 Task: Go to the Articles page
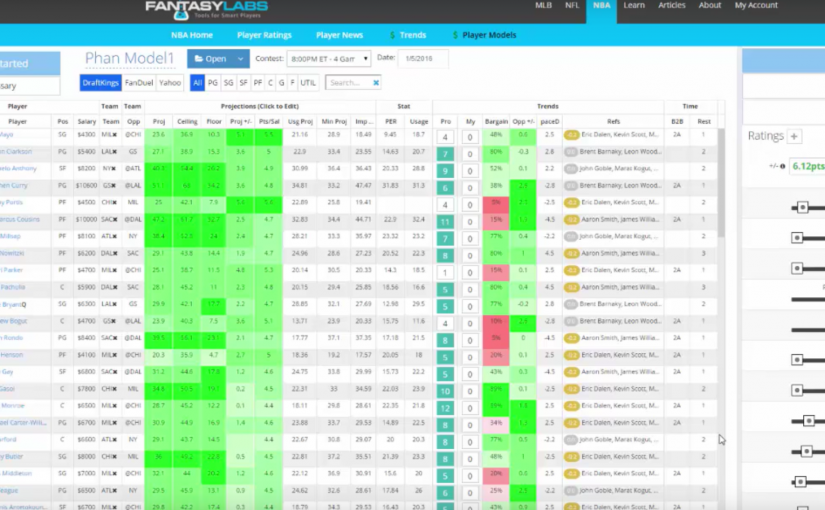pos(672,5)
